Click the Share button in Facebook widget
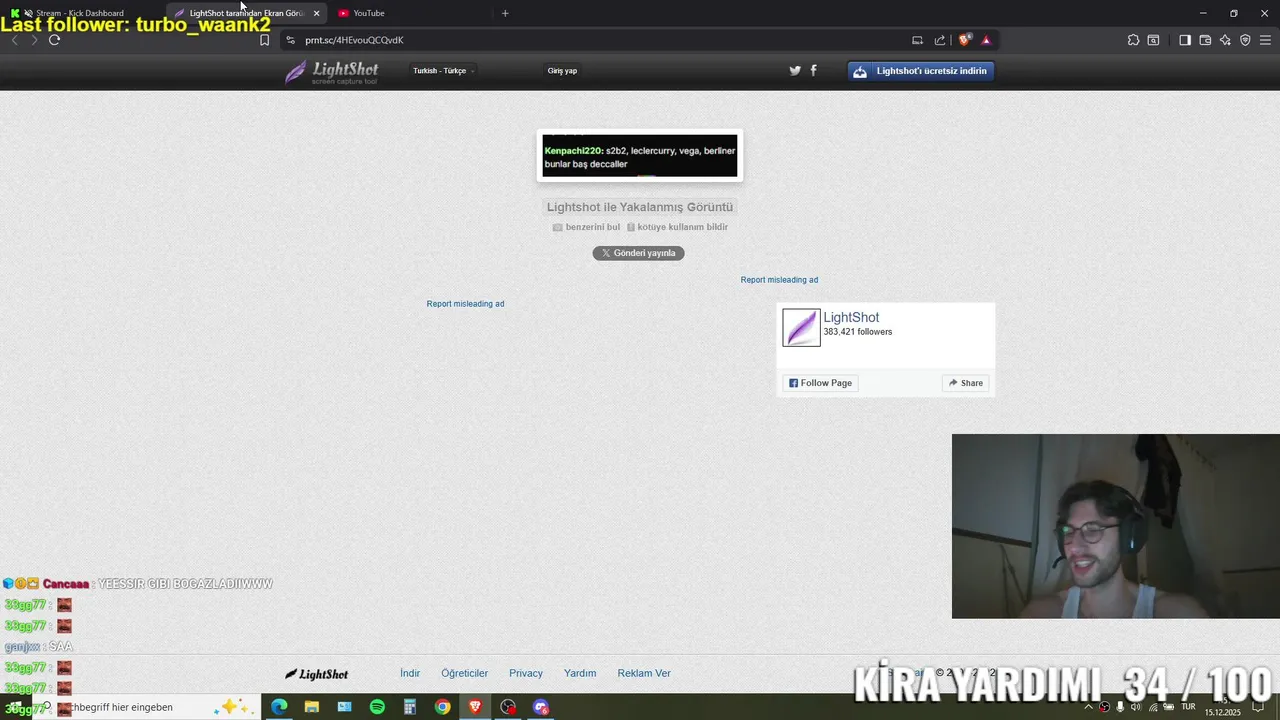Screen dimensions: 1280x720 (966, 383)
